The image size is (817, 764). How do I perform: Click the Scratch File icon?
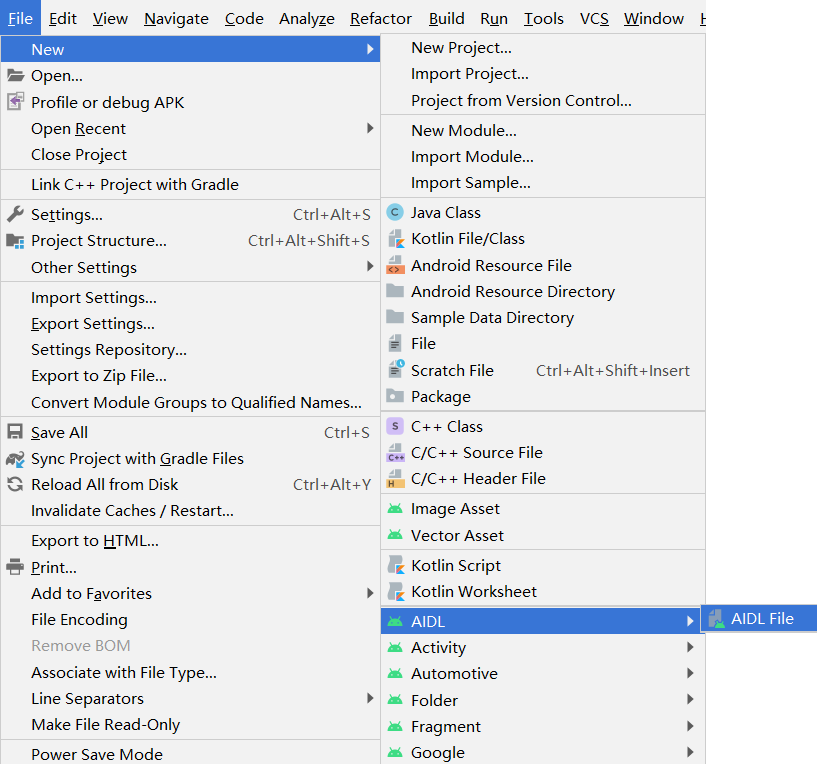click(x=395, y=370)
